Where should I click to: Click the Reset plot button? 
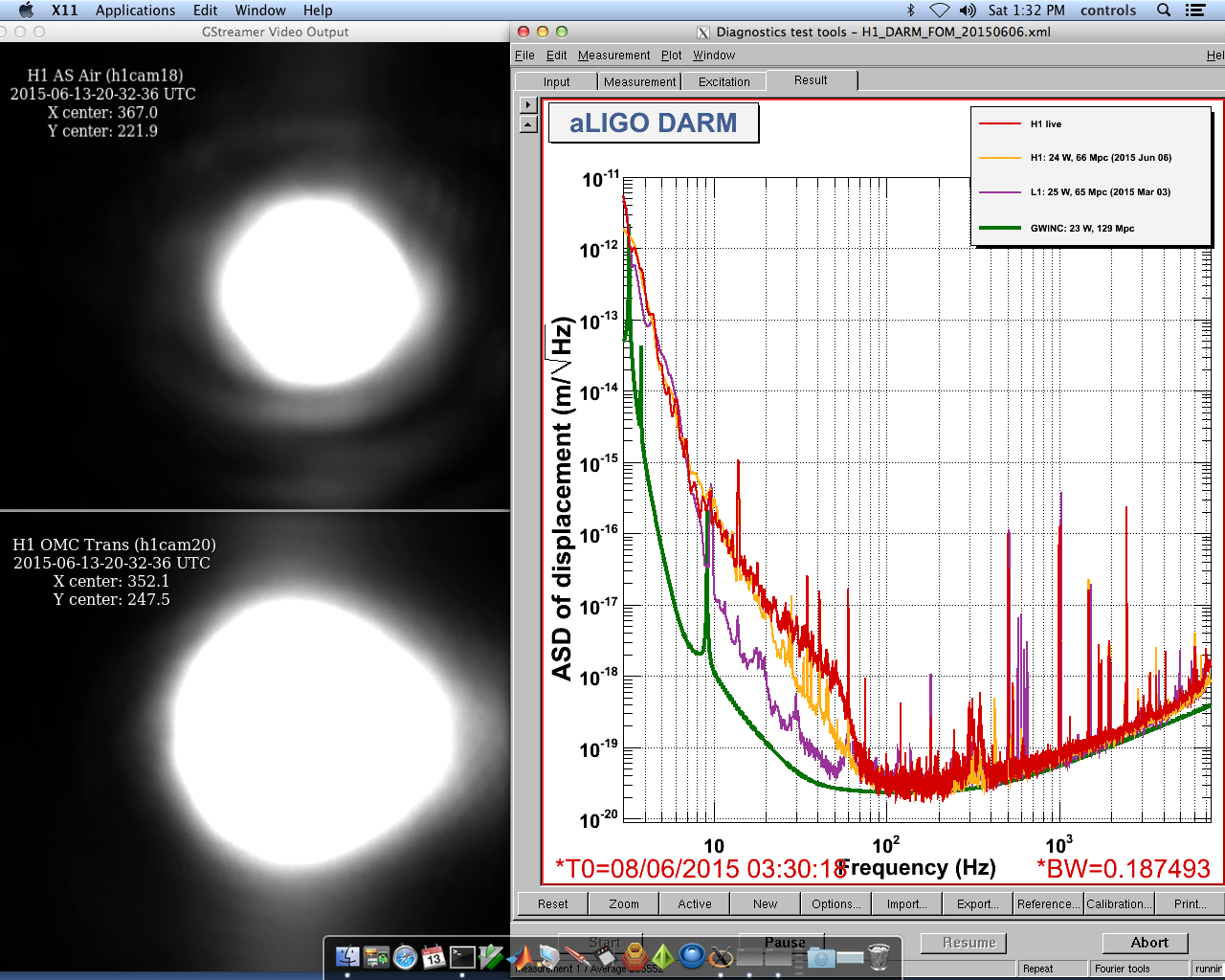[552, 903]
